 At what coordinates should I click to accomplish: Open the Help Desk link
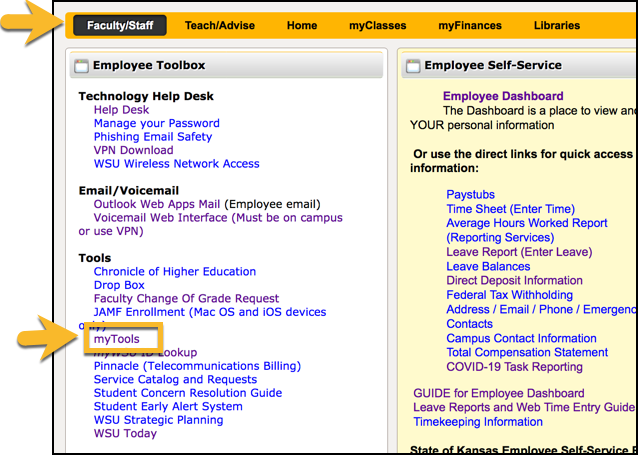pos(121,110)
